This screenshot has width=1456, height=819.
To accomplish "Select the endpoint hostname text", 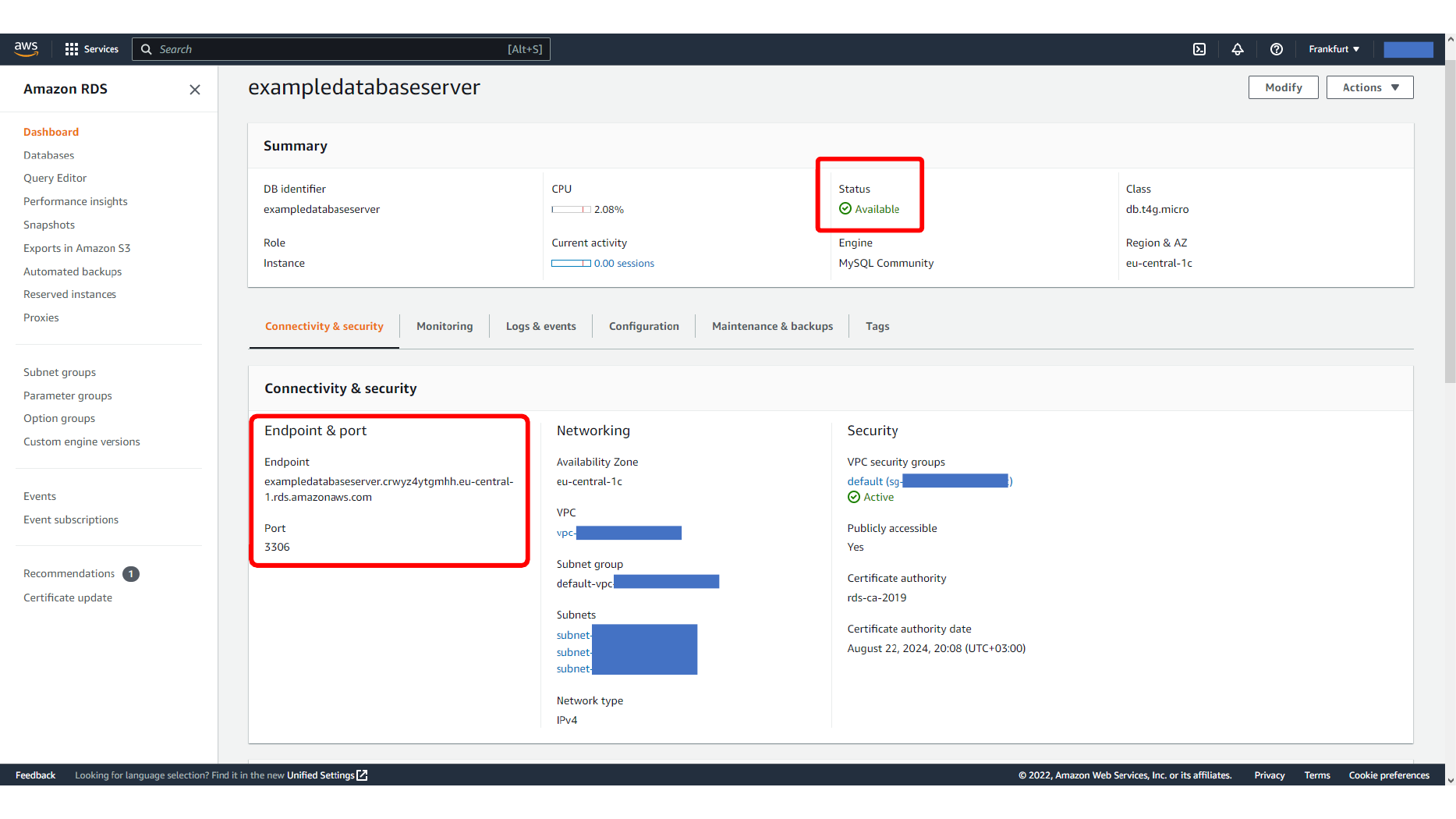I will pyautogui.click(x=389, y=489).
